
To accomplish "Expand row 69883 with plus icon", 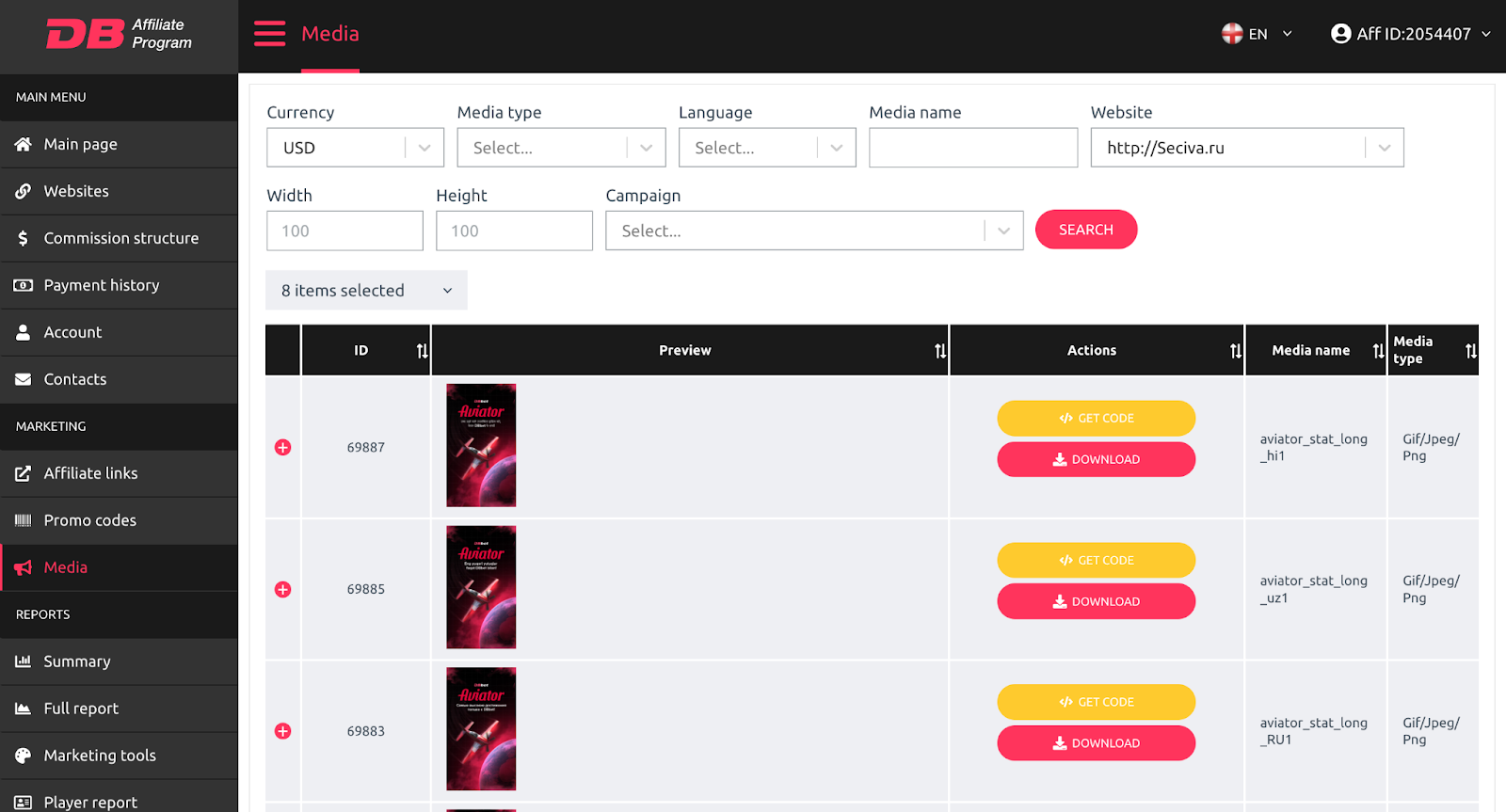I will pyautogui.click(x=282, y=731).
